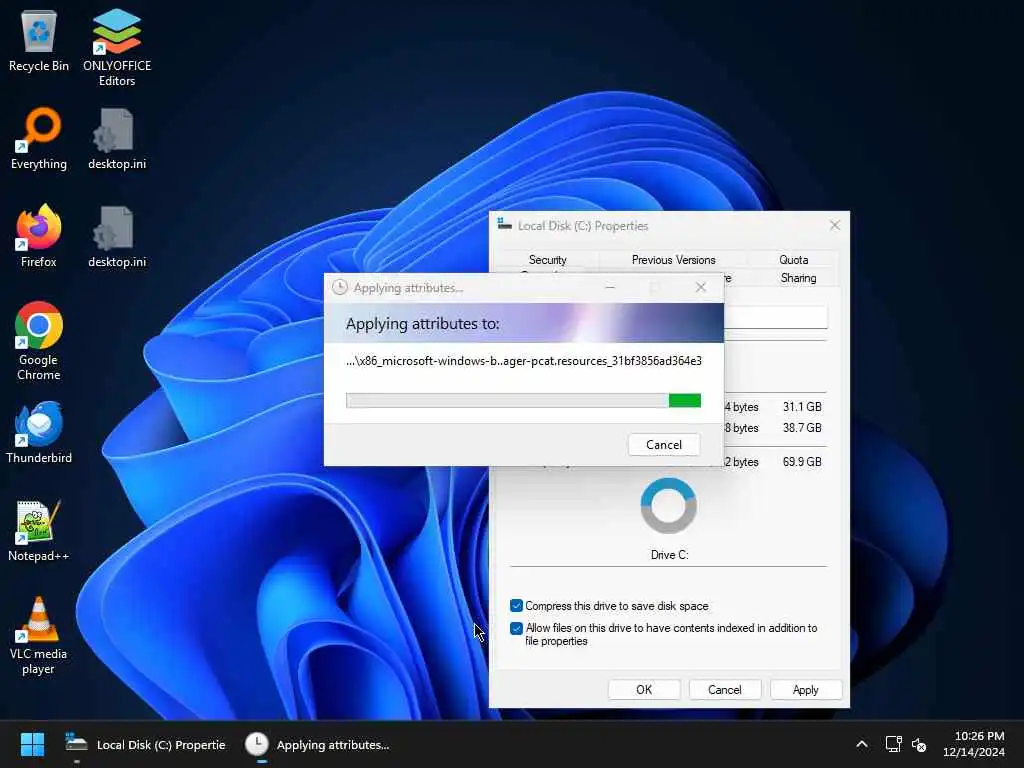This screenshot has height=768, width=1024.
Task: Click Apply in Local Disk Properties
Action: point(805,690)
